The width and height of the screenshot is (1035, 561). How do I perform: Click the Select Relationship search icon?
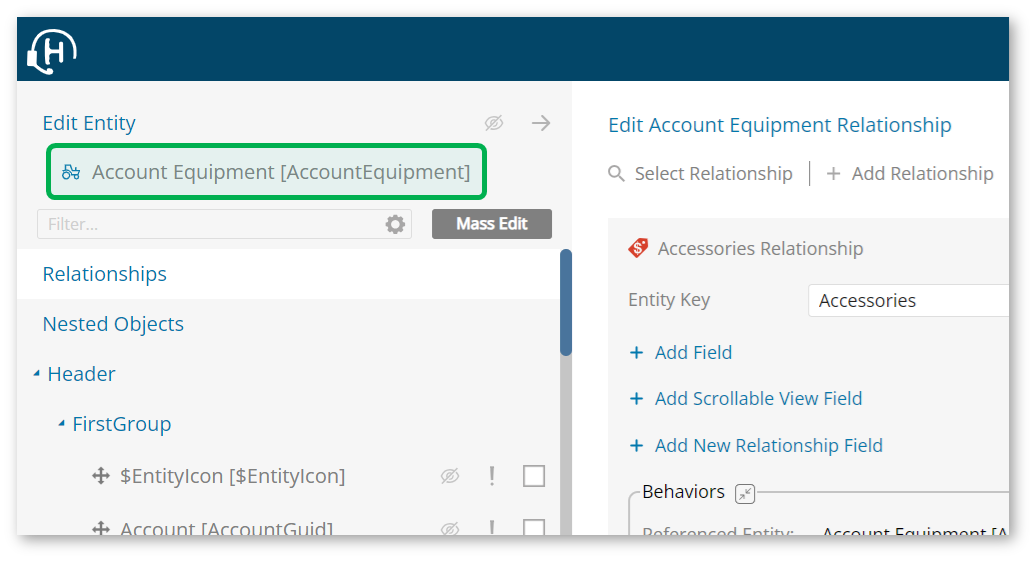point(616,174)
